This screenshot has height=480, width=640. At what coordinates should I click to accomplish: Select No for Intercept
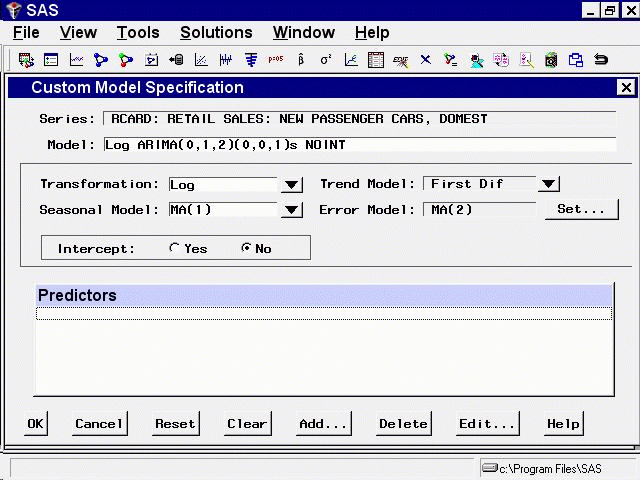coord(246,248)
